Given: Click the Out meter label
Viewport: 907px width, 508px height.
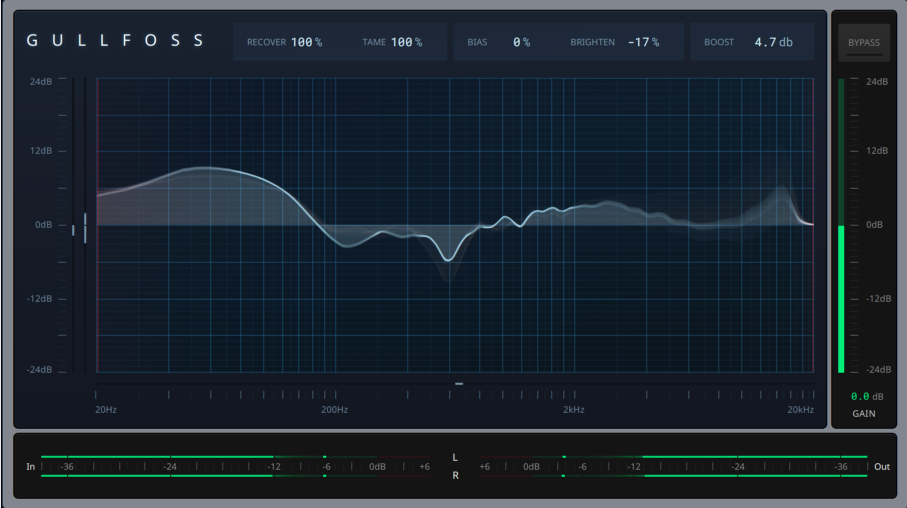Looking at the screenshot, I should [x=882, y=466].
